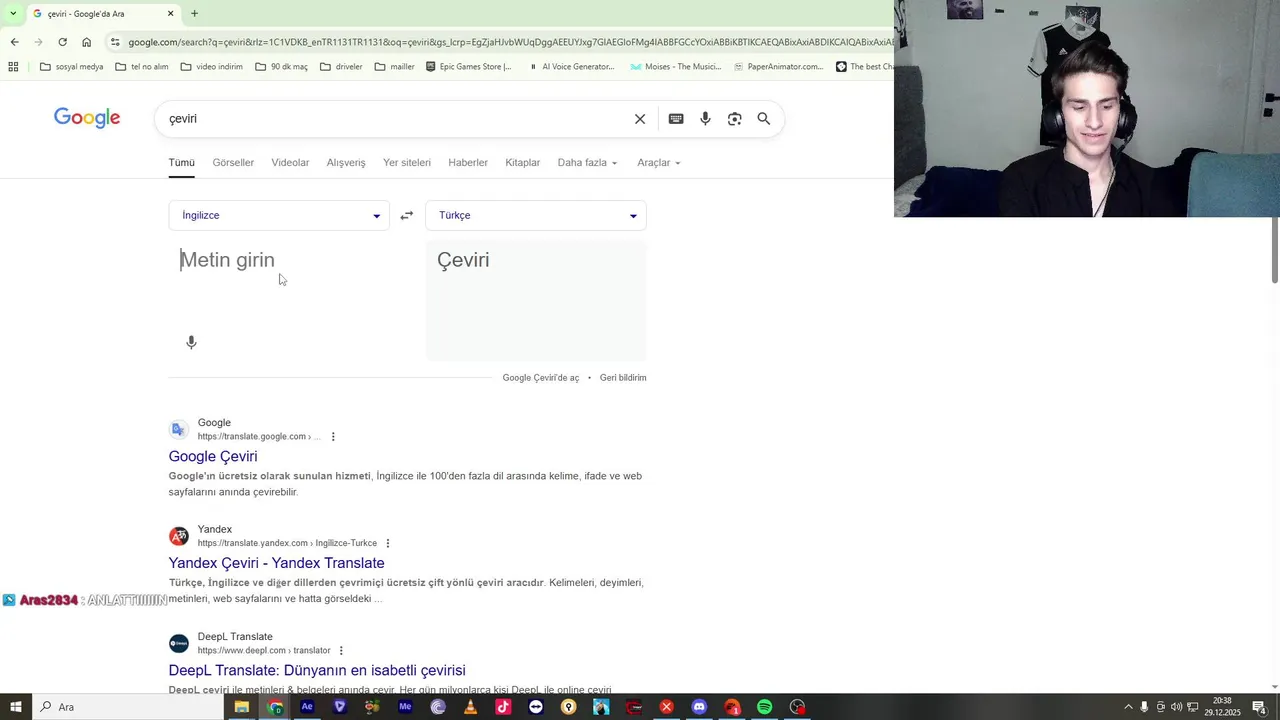Expand the Daha fazla menu
1280x720 pixels.
[x=588, y=163]
